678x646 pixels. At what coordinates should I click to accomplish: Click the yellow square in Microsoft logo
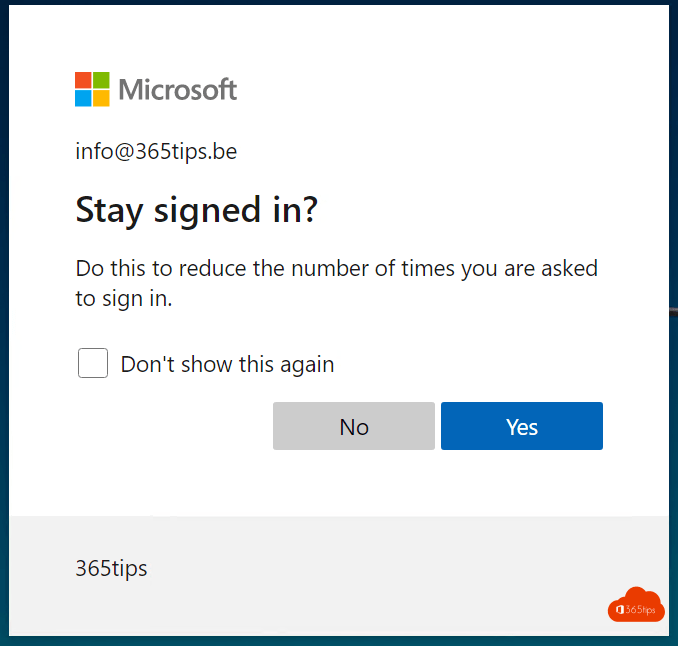pyautogui.click(x=101, y=98)
